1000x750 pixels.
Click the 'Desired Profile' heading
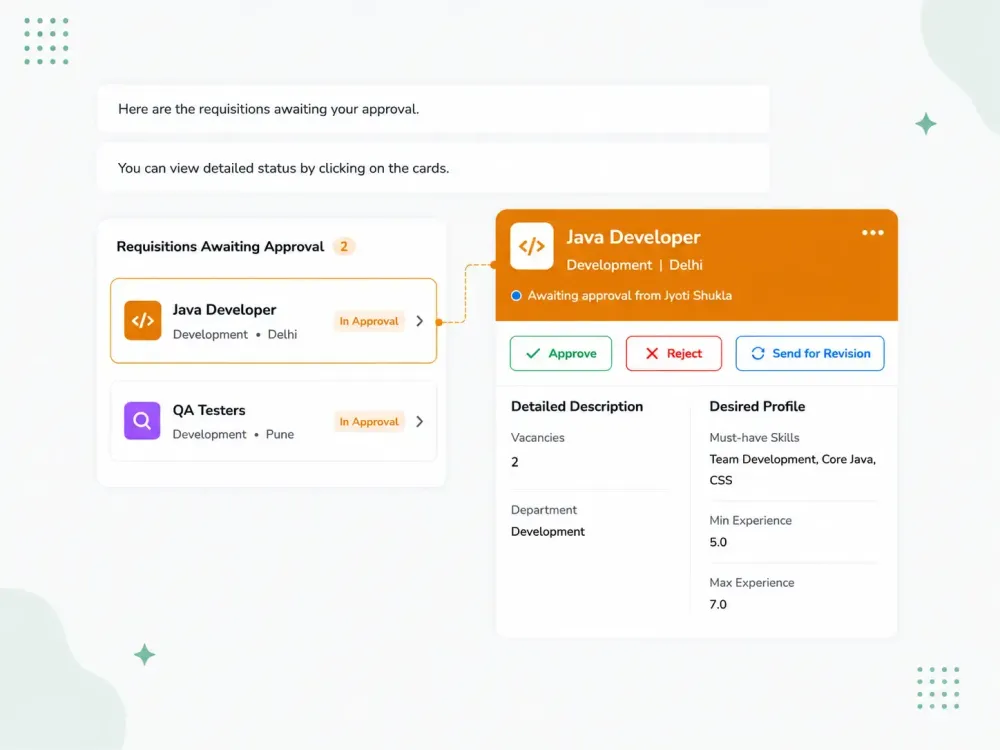tap(757, 406)
